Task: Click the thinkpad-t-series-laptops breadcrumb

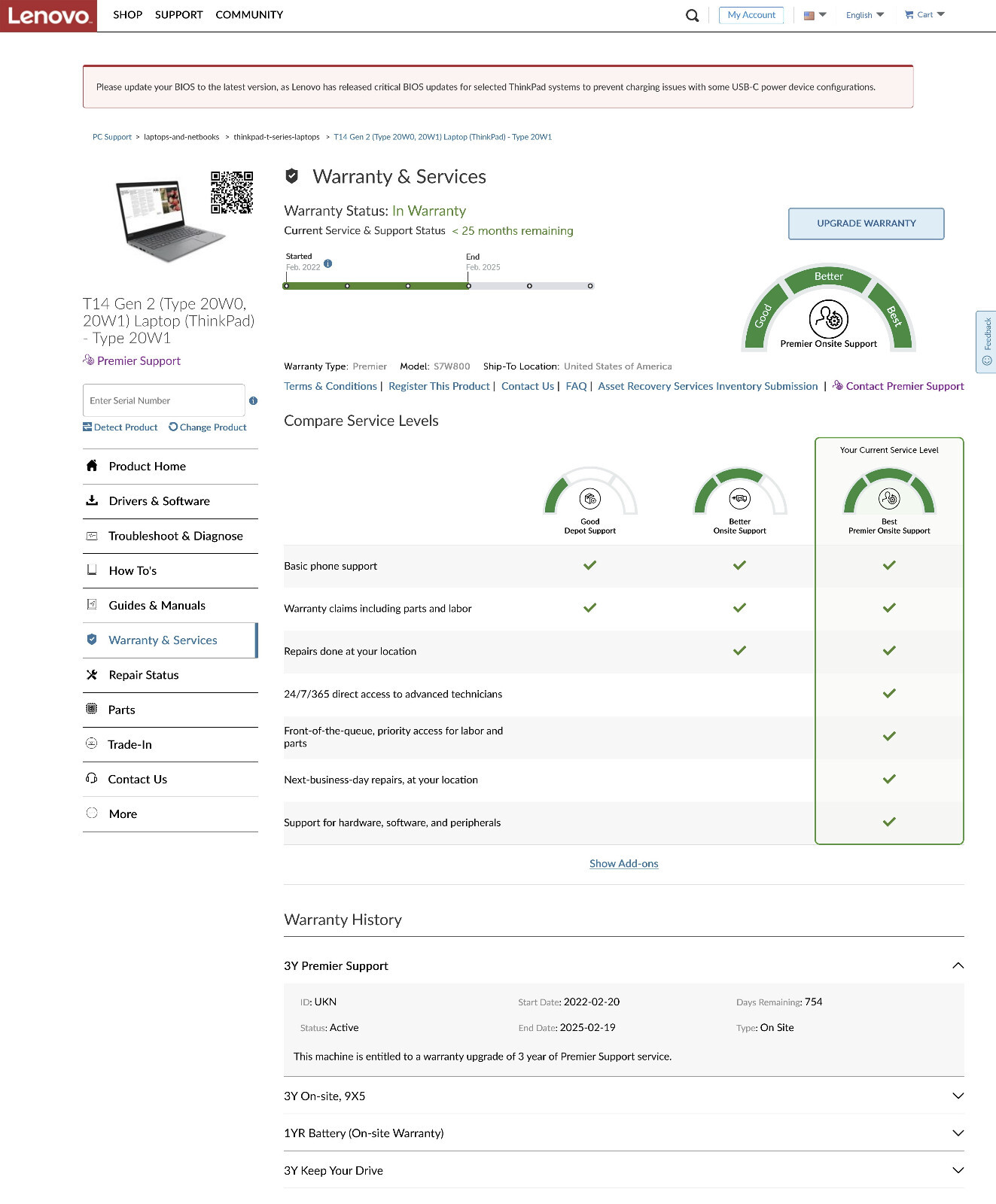Action: point(276,137)
